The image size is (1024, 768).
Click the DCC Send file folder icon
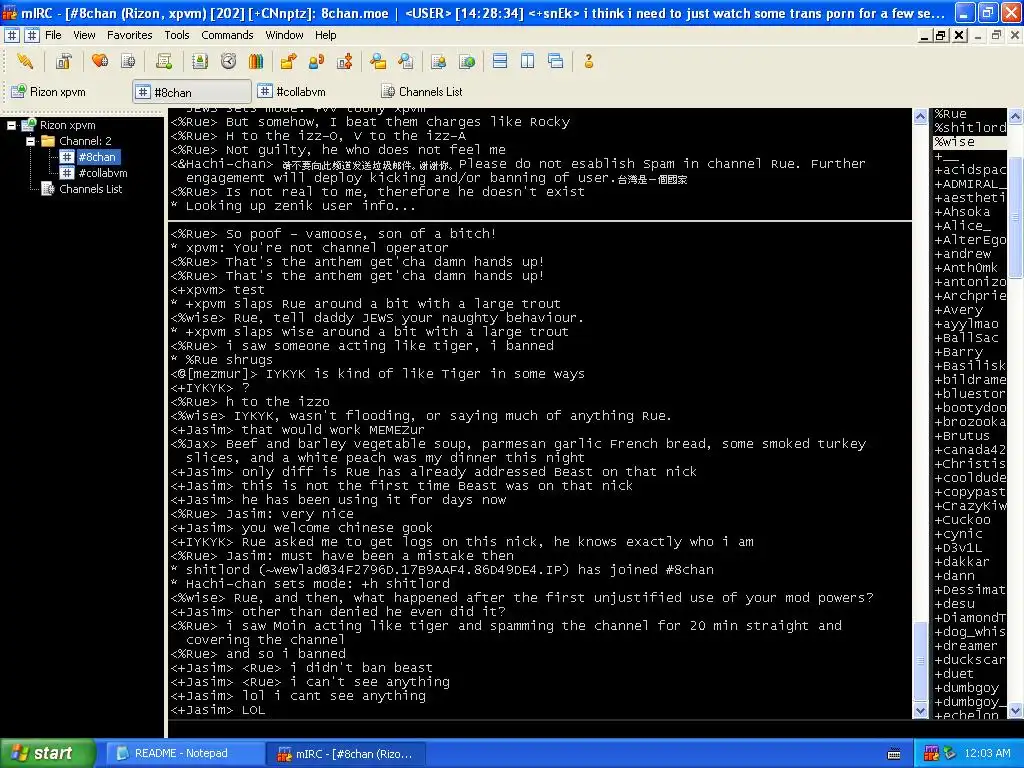(x=288, y=61)
